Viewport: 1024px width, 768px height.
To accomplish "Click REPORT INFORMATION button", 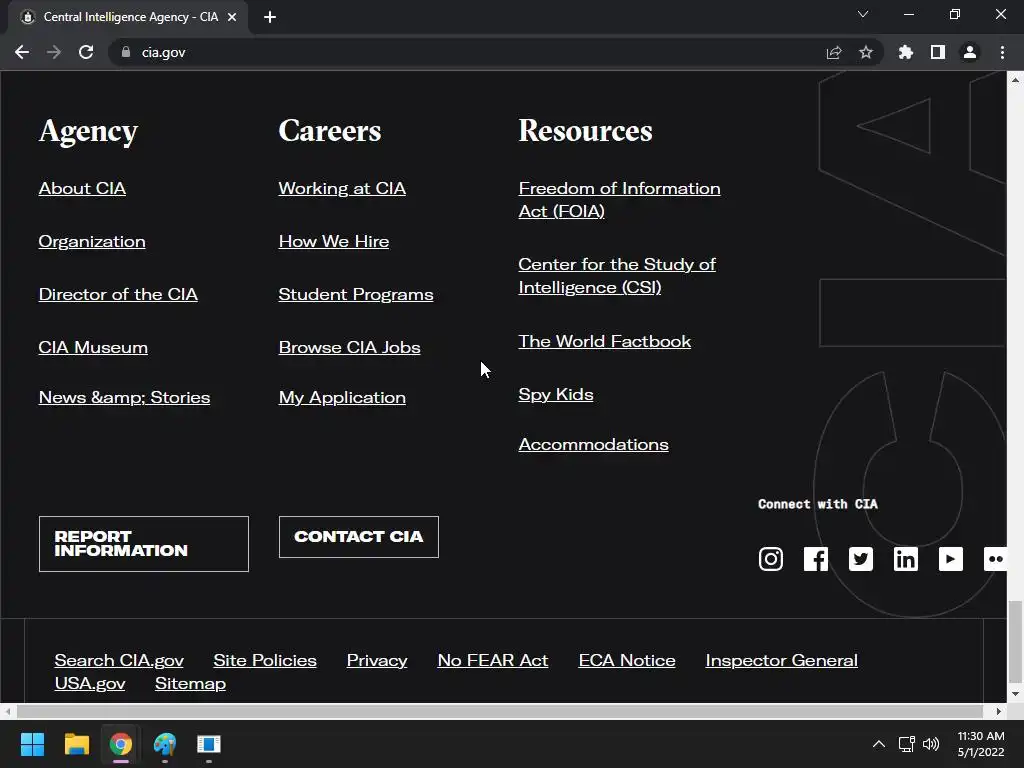I will point(144,544).
